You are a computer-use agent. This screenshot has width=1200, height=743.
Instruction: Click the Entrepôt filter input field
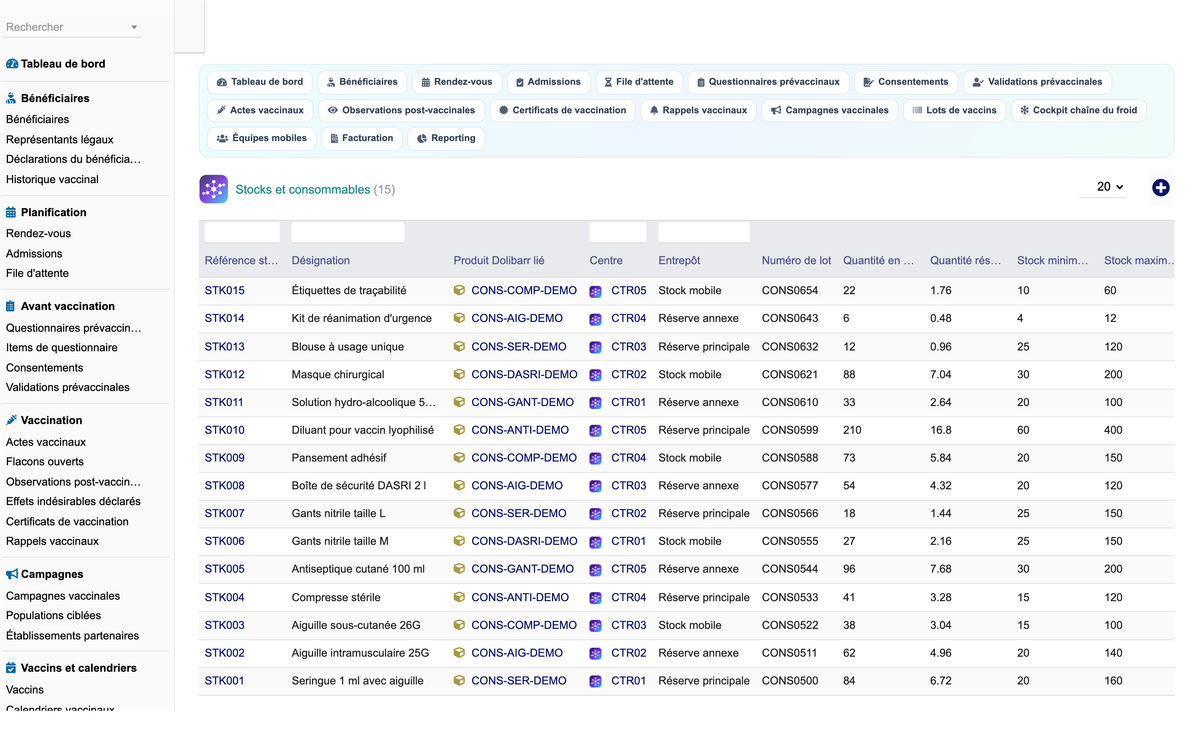point(704,232)
